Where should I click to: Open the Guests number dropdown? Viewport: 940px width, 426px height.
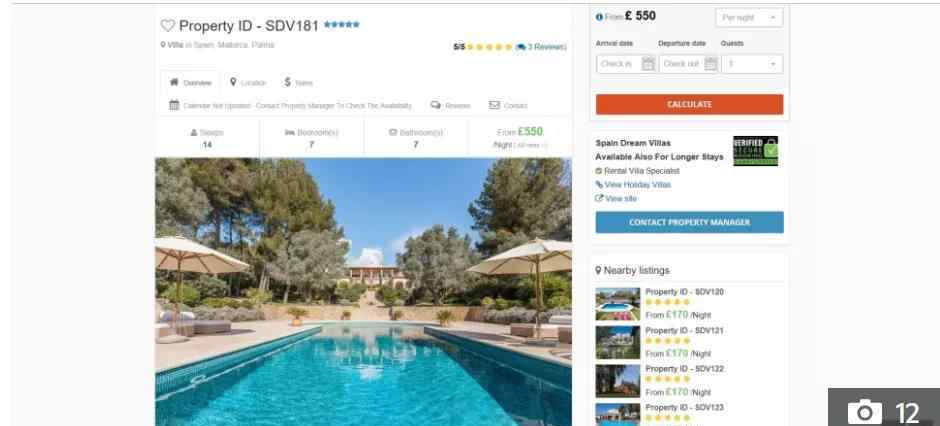[x=752, y=64]
